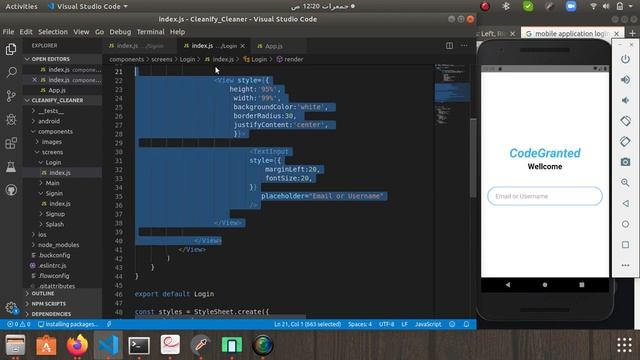Viewport: 640px width, 360px height.
Task: Click errors and warnings count in status bar
Action: pos(18,324)
